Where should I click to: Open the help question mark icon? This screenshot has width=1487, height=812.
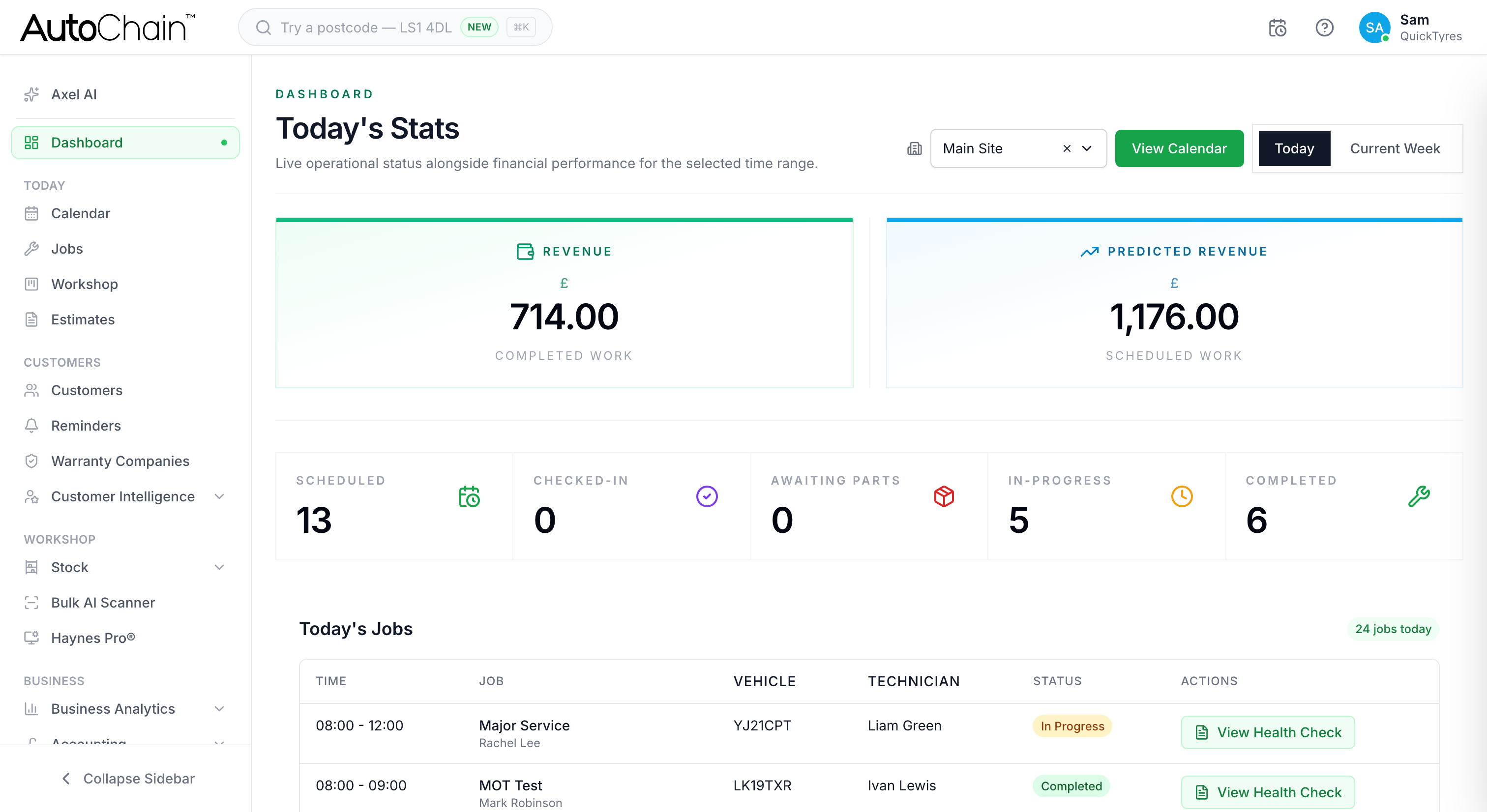click(1324, 28)
